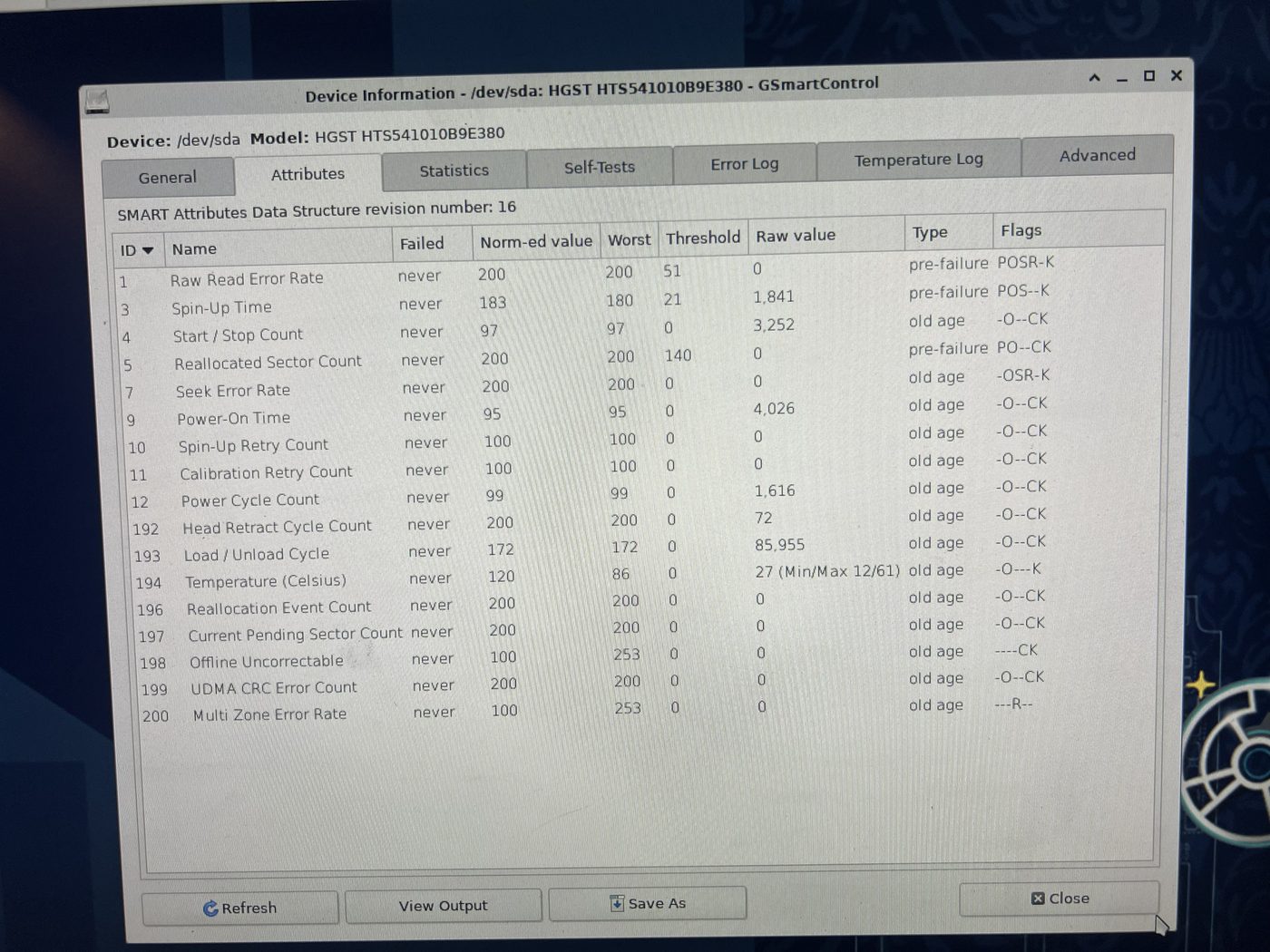Click the Flags column header
The width and height of the screenshot is (1270, 952).
(x=1078, y=229)
